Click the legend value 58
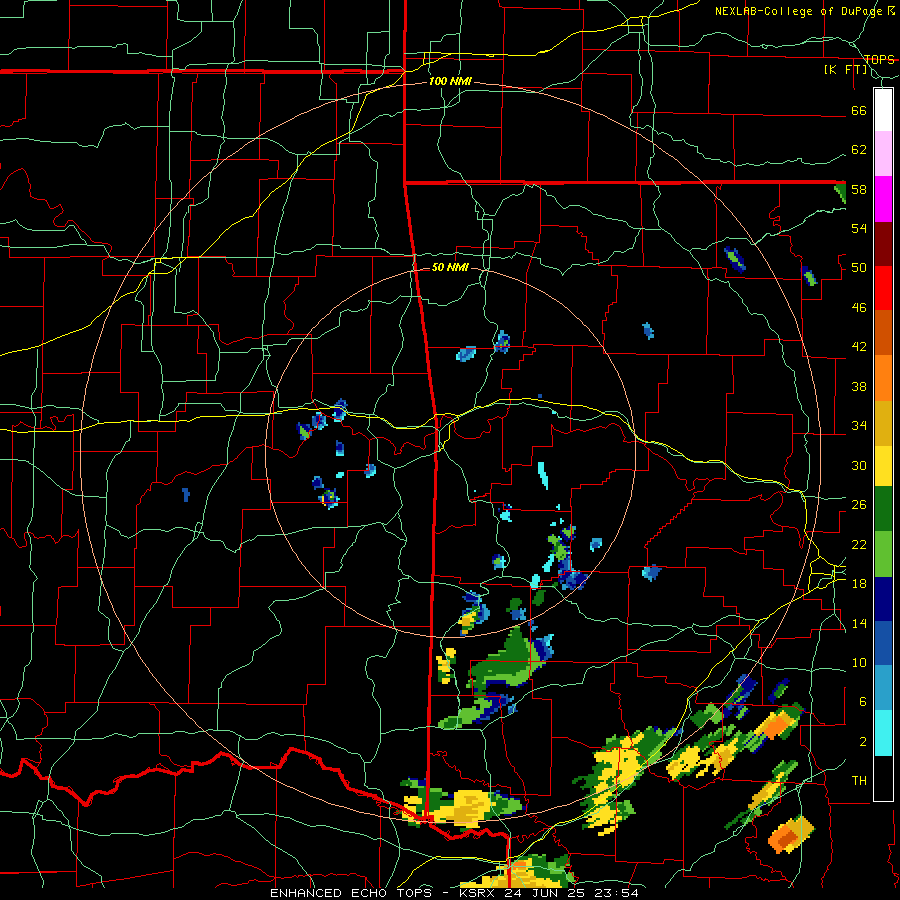 point(859,189)
